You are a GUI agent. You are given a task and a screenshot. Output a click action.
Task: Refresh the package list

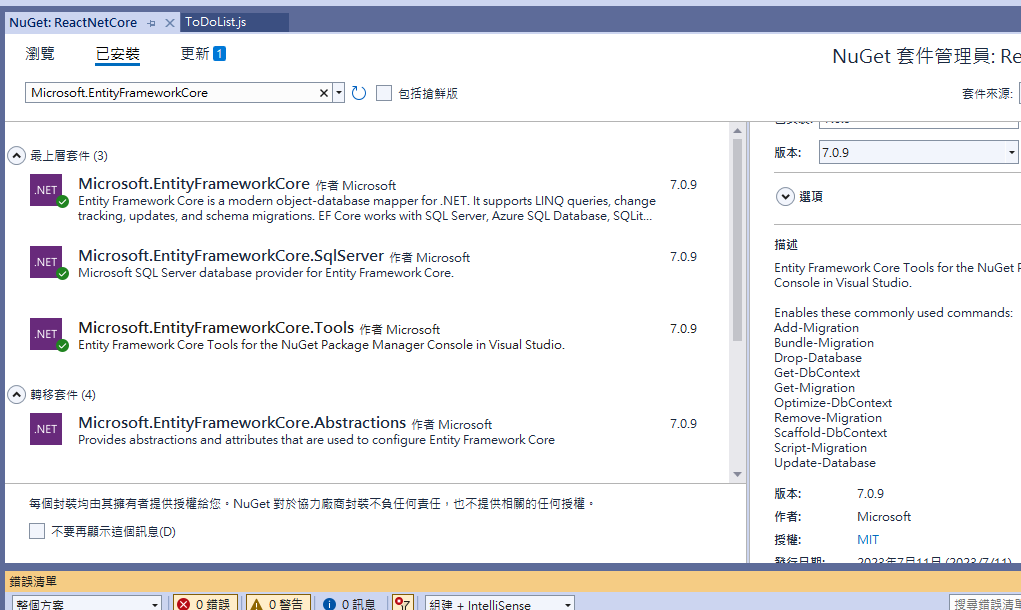(x=359, y=93)
